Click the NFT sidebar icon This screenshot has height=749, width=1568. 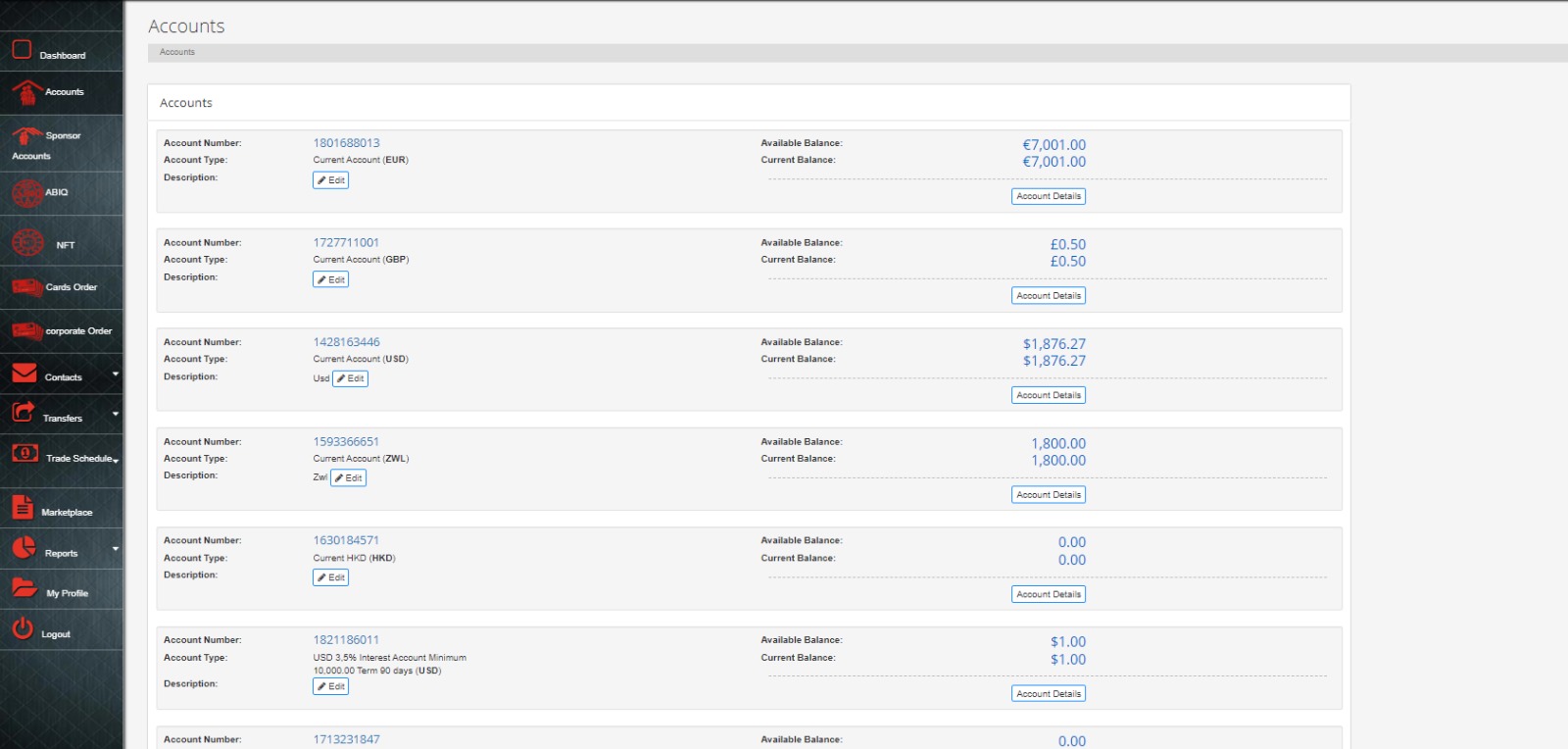[x=26, y=241]
